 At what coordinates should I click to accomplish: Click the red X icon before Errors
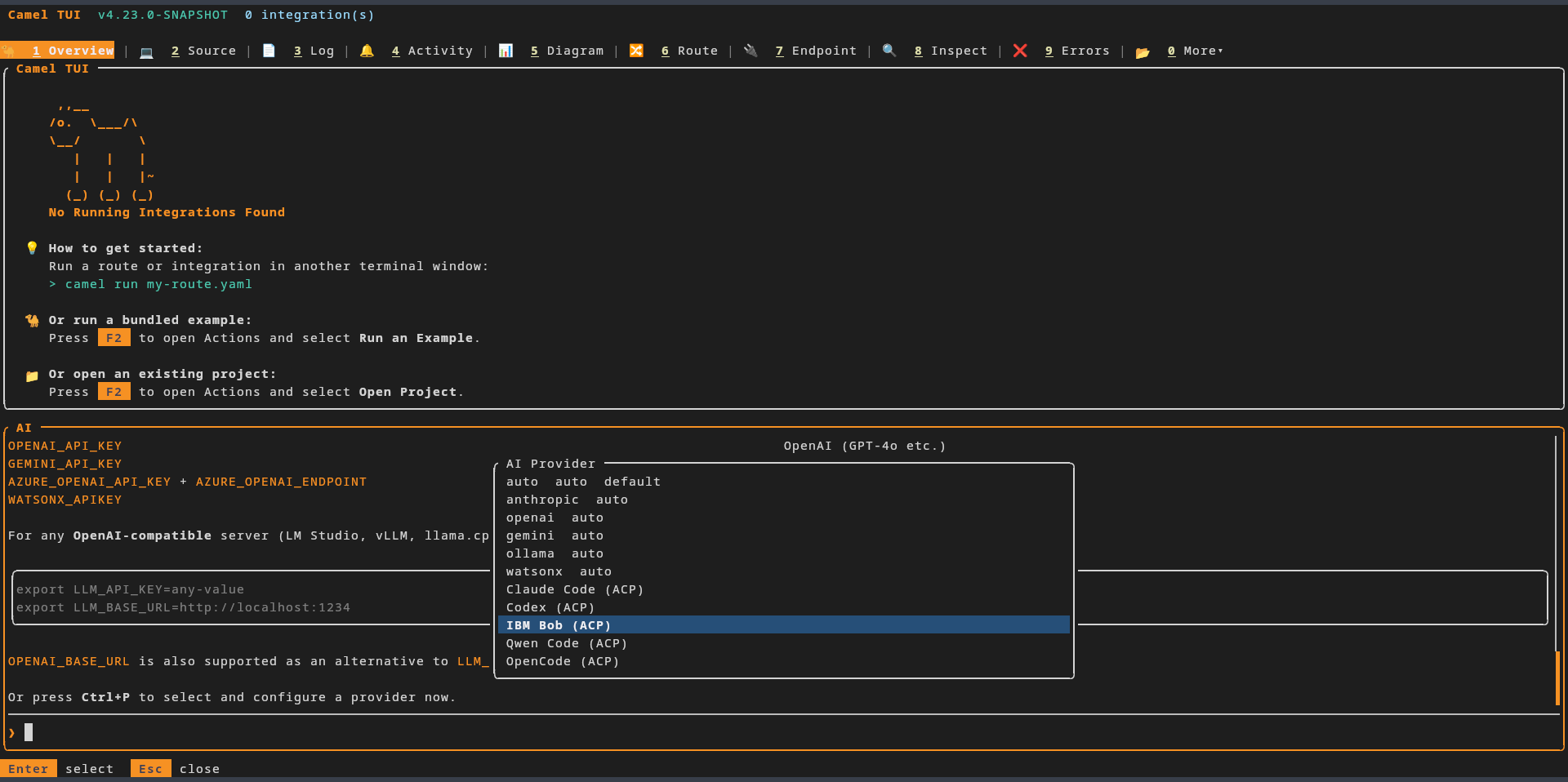click(1020, 51)
